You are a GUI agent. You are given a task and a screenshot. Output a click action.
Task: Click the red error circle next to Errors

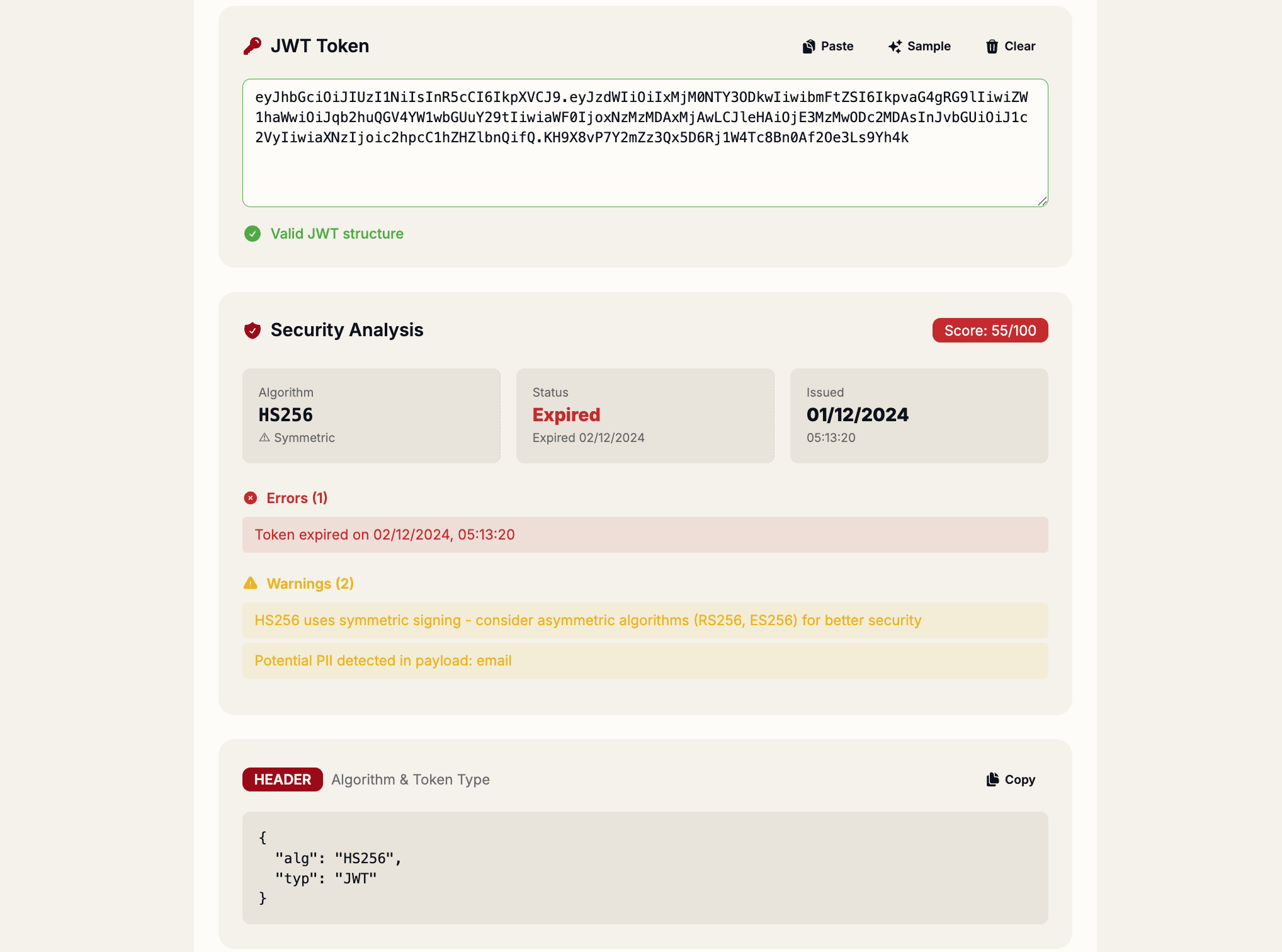251,497
